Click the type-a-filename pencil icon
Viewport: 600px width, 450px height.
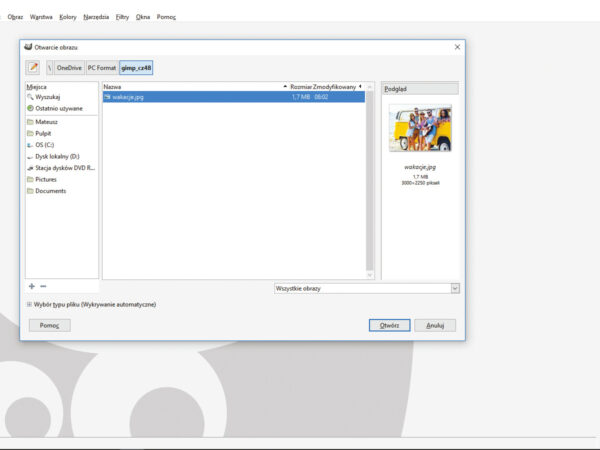33,67
